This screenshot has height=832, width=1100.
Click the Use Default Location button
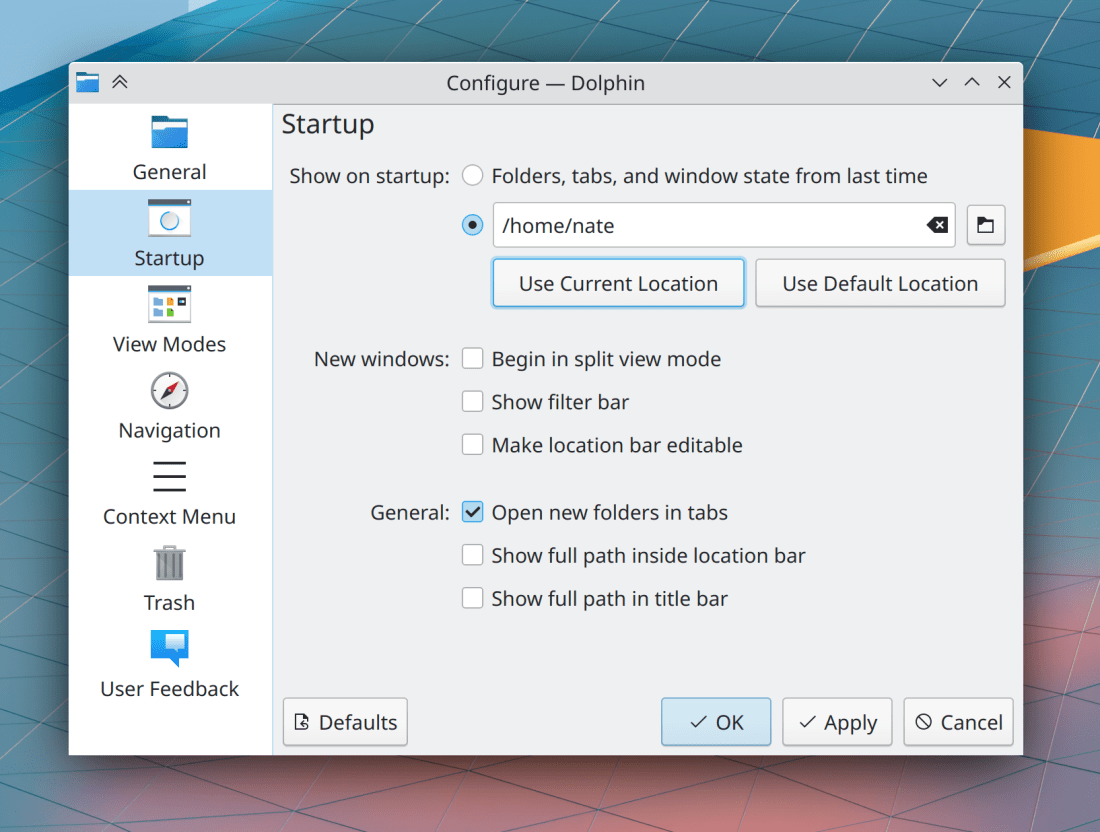[880, 283]
